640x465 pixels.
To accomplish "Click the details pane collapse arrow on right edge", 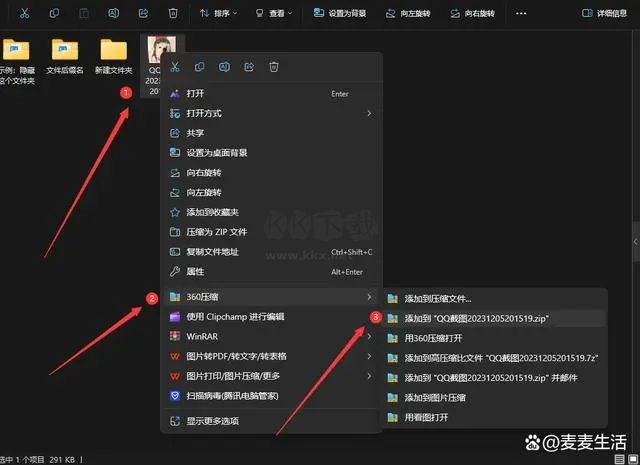I will (636, 242).
